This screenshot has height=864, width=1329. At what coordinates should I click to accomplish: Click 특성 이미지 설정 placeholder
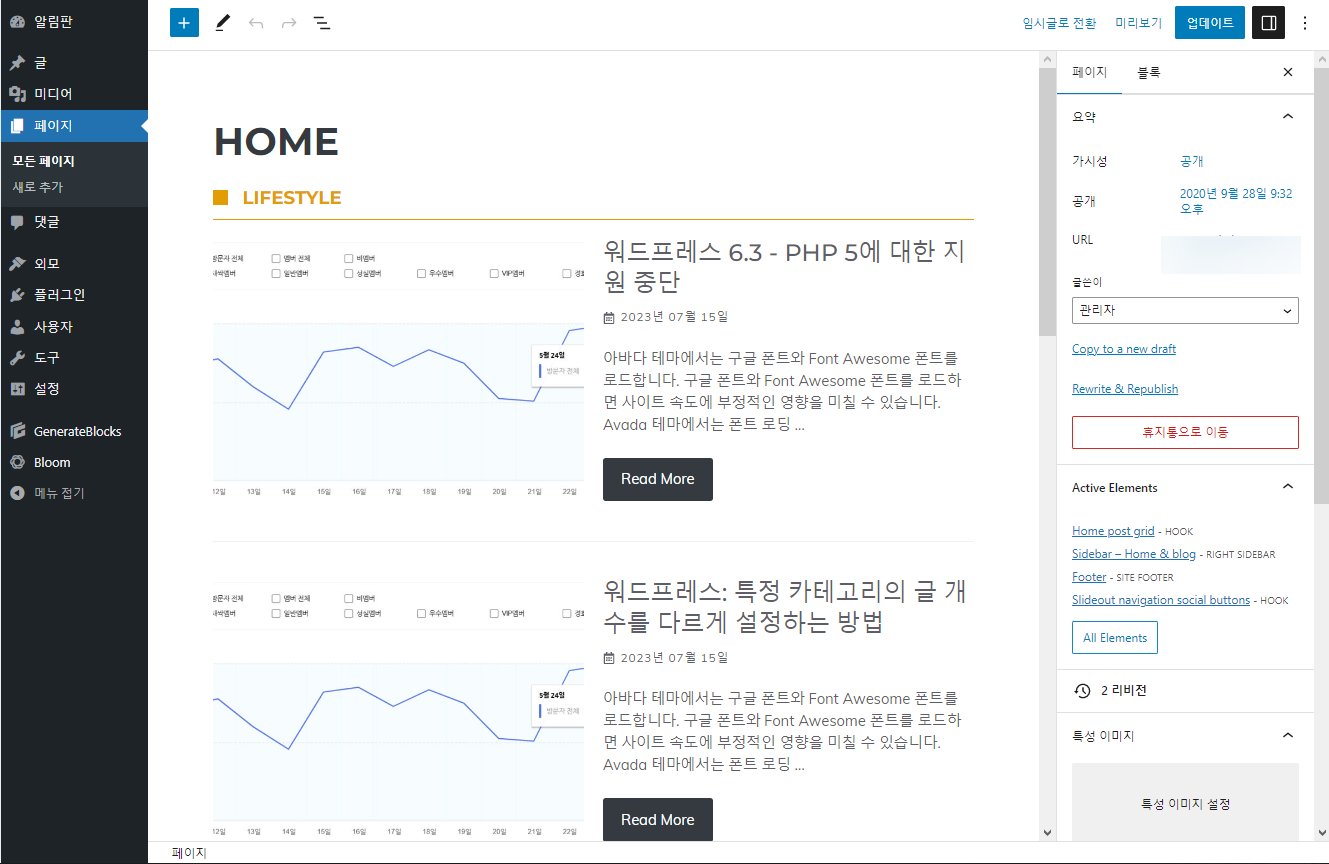[1185, 803]
